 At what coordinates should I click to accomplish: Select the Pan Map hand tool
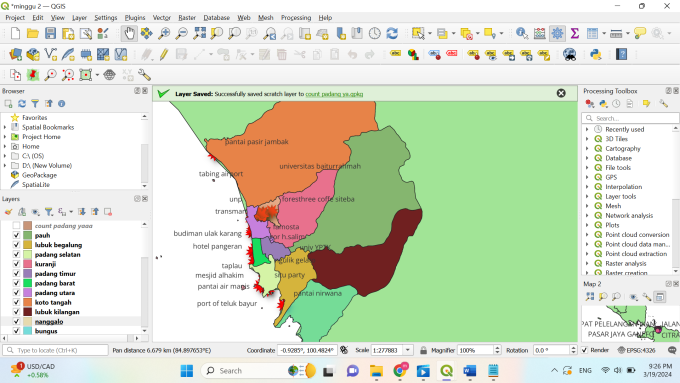[x=129, y=33]
